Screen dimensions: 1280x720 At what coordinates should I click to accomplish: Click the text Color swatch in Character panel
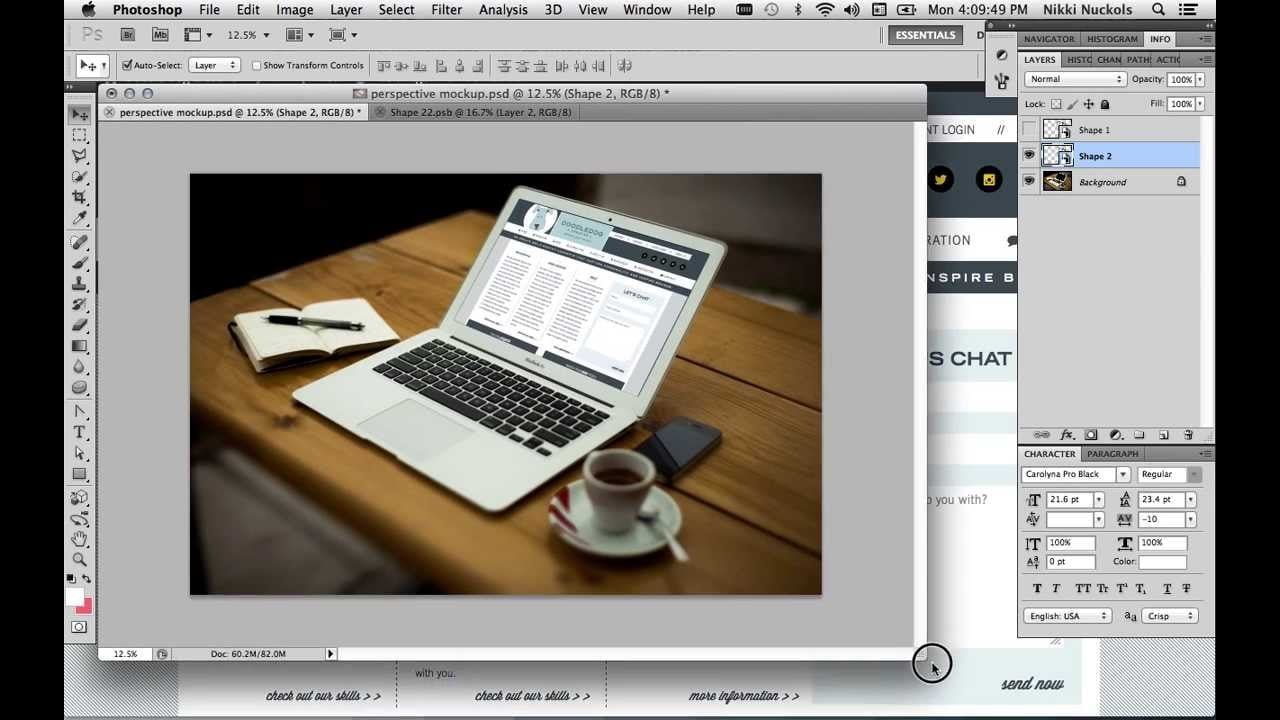click(x=1162, y=562)
